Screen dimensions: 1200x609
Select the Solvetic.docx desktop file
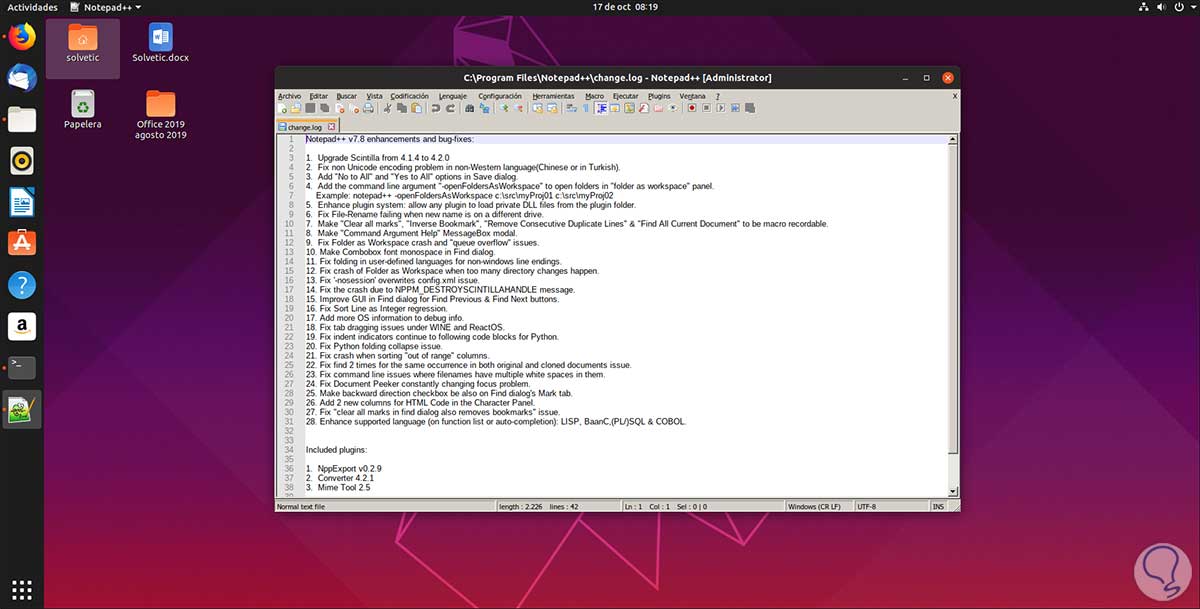(160, 43)
